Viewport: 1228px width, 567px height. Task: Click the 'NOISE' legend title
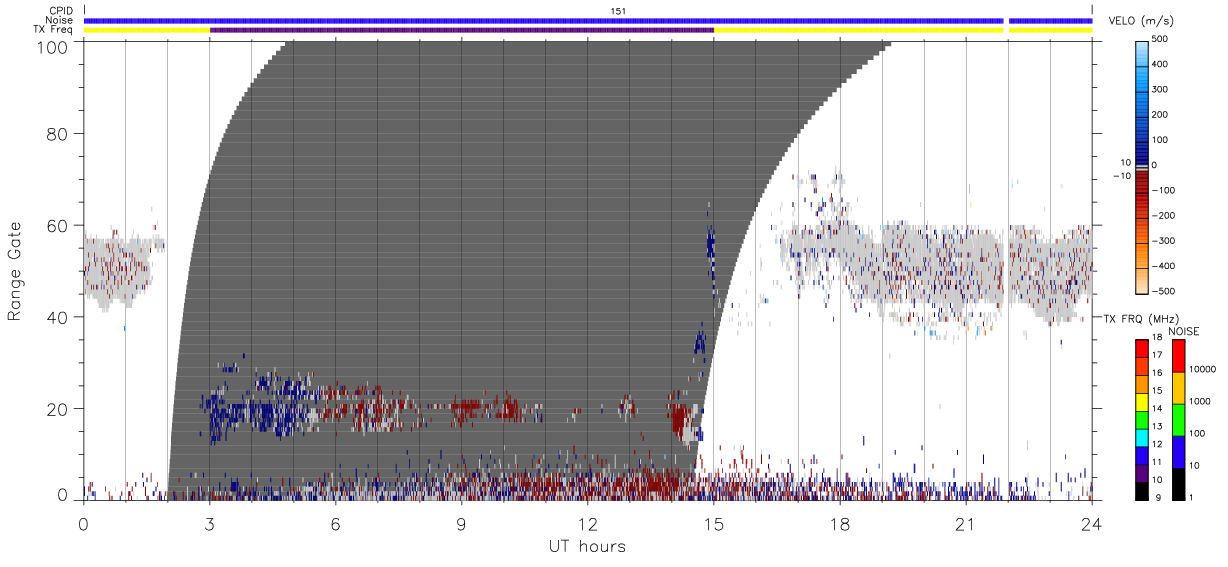point(1183,331)
